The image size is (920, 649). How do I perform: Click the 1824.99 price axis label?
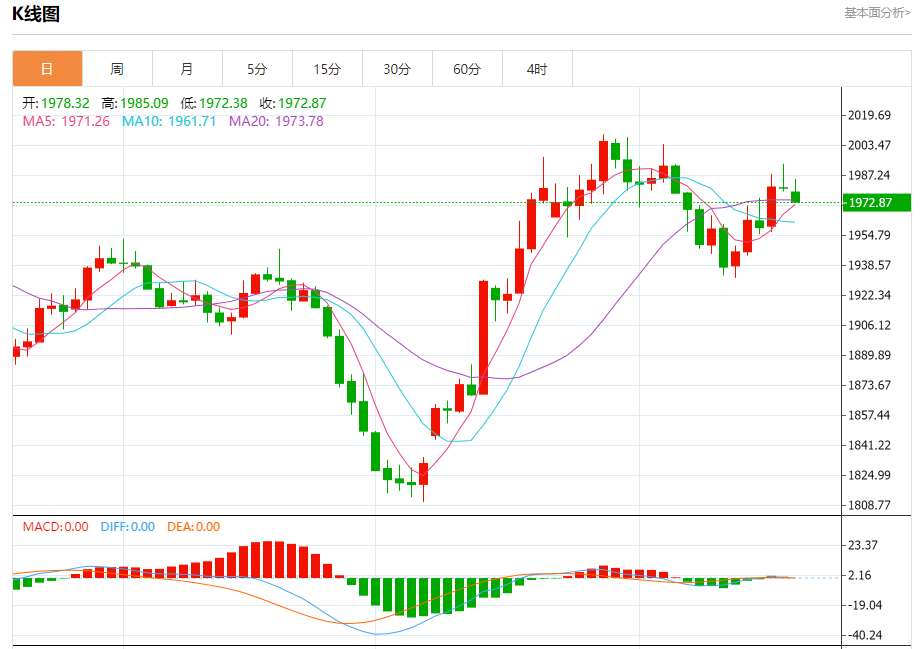tap(869, 475)
